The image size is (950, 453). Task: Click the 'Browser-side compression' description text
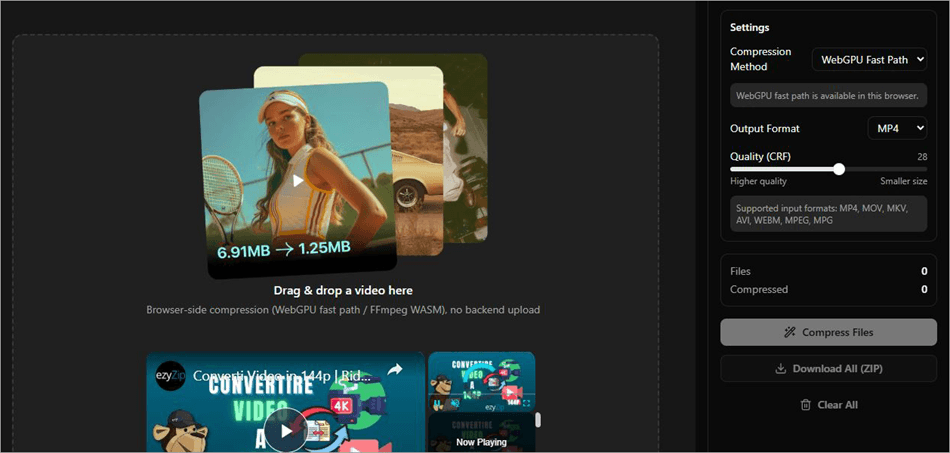(343, 309)
